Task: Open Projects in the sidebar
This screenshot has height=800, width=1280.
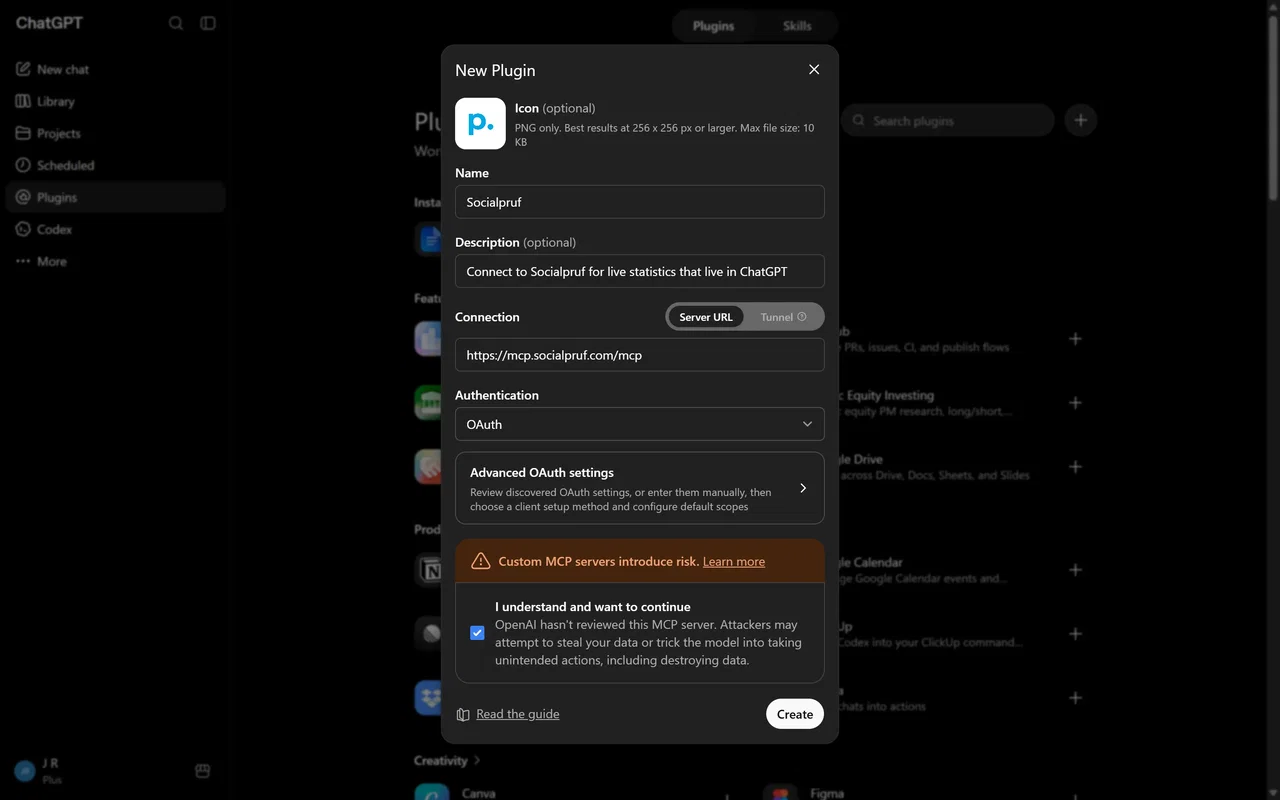Action: click(x=115, y=133)
